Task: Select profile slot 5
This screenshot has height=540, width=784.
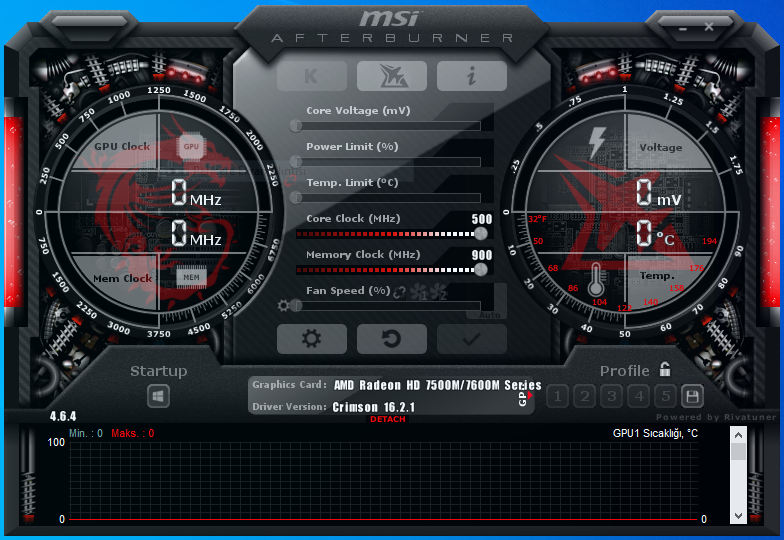Action: (666, 396)
